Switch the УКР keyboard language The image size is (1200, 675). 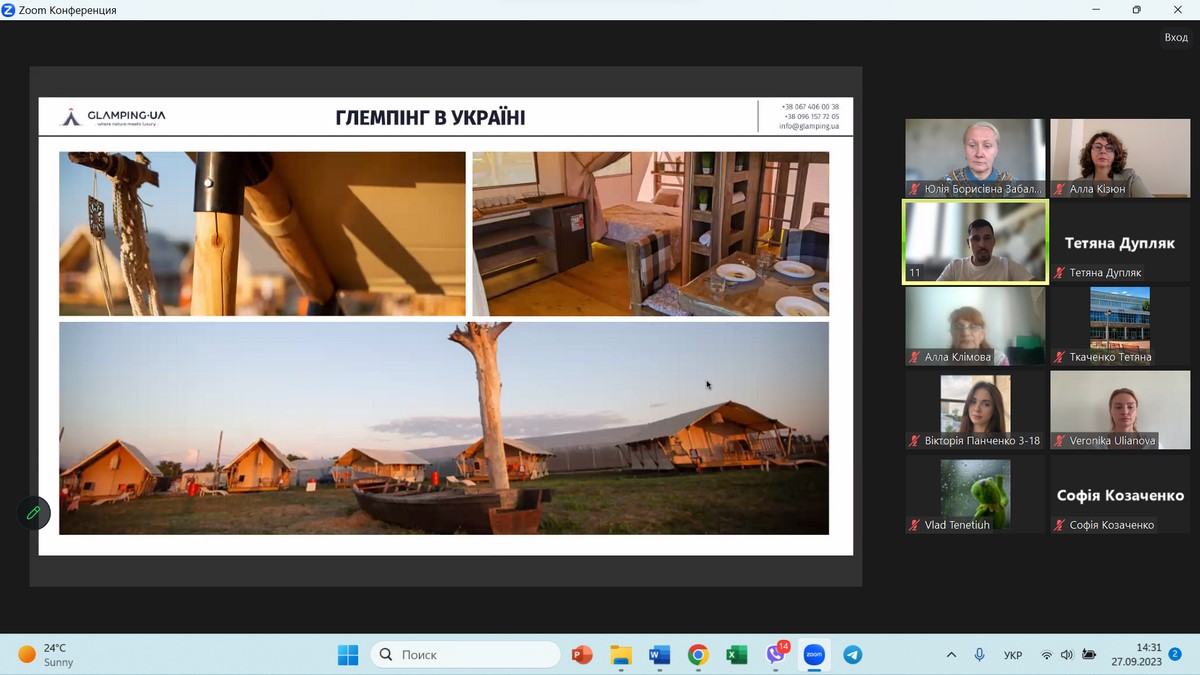[x=1012, y=655]
